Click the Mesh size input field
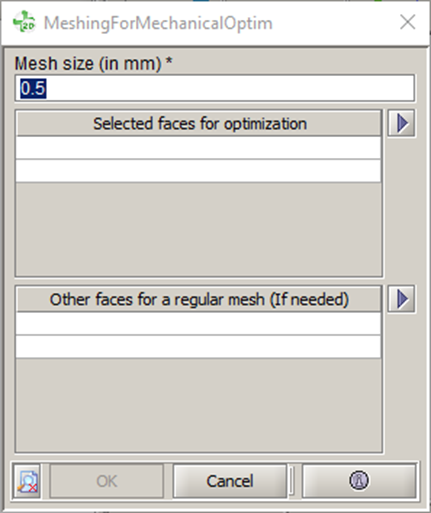Image resolution: width=431 pixels, height=513 pixels. click(215, 88)
